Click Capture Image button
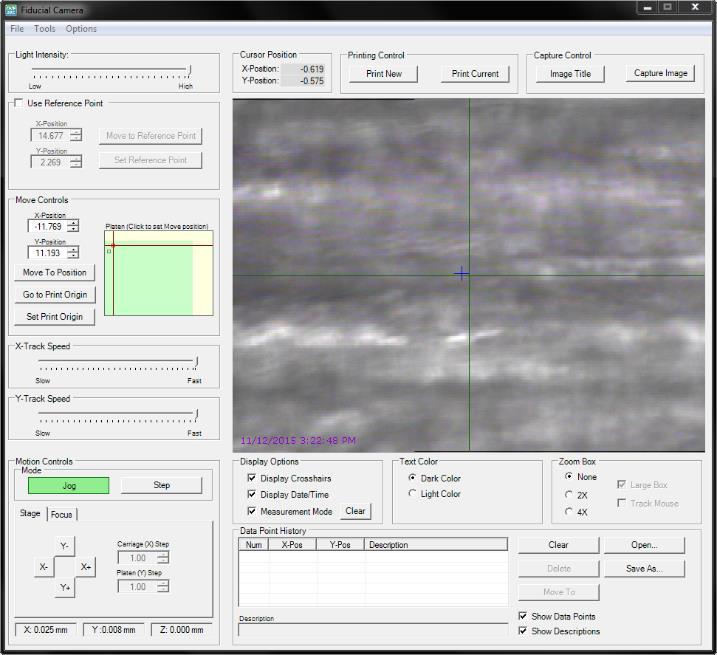The width and height of the screenshot is (717, 655). pyautogui.click(x=660, y=73)
